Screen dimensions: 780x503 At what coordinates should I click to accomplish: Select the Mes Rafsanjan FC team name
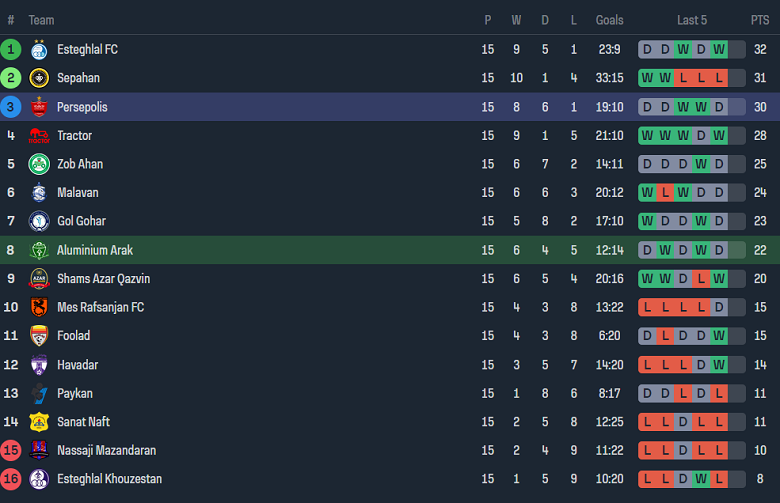(x=100, y=307)
